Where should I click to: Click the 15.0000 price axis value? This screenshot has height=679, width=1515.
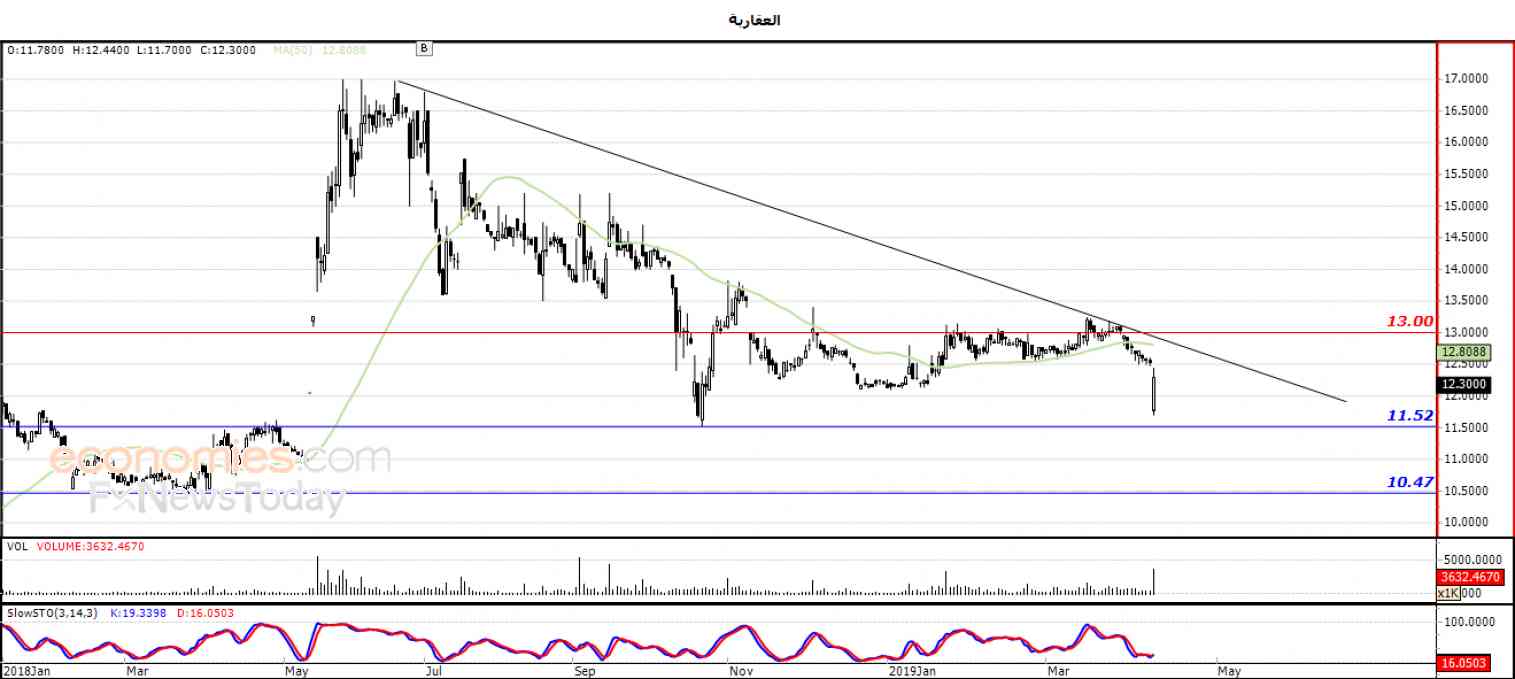coord(1466,206)
